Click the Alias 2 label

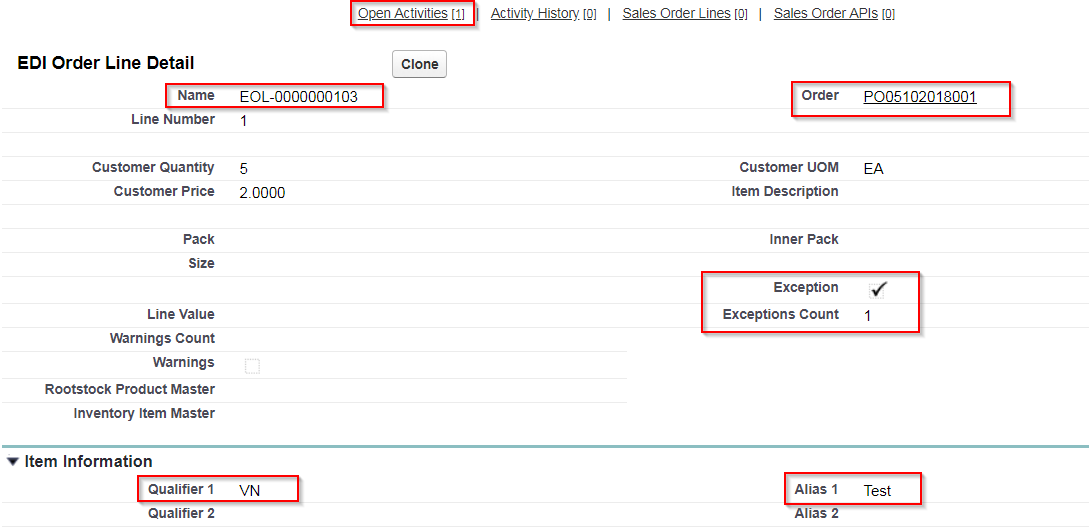(817, 514)
